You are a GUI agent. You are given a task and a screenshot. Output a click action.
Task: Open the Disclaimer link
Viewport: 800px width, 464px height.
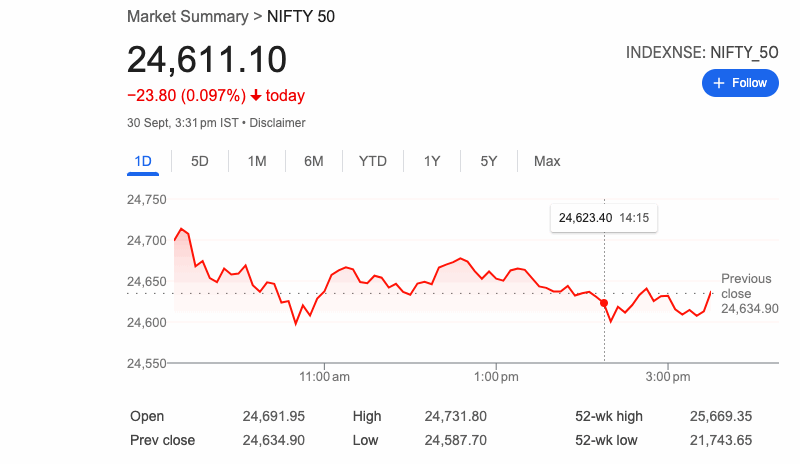277,122
